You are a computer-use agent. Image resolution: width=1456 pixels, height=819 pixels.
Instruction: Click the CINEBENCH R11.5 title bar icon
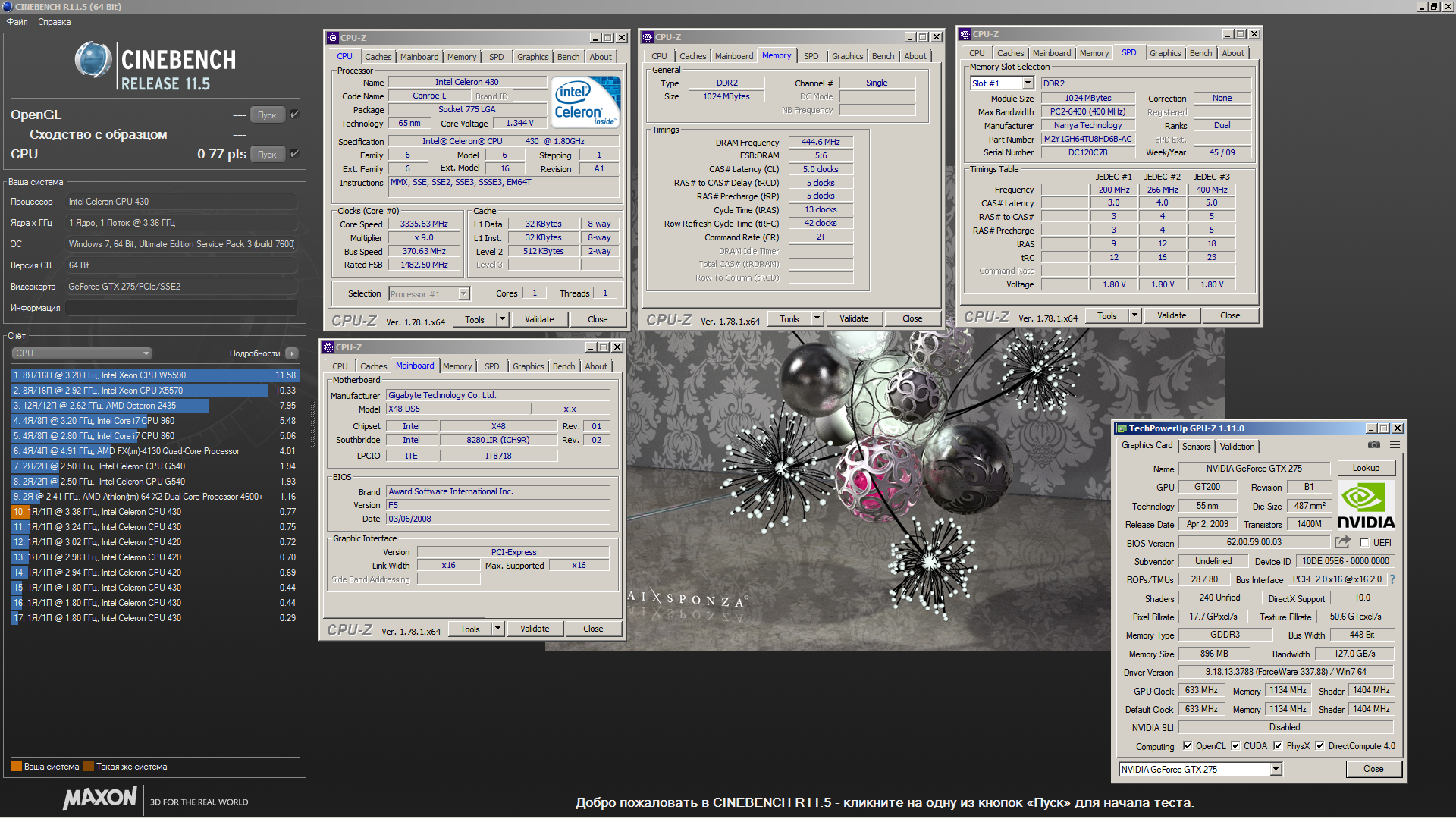(x=7, y=7)
